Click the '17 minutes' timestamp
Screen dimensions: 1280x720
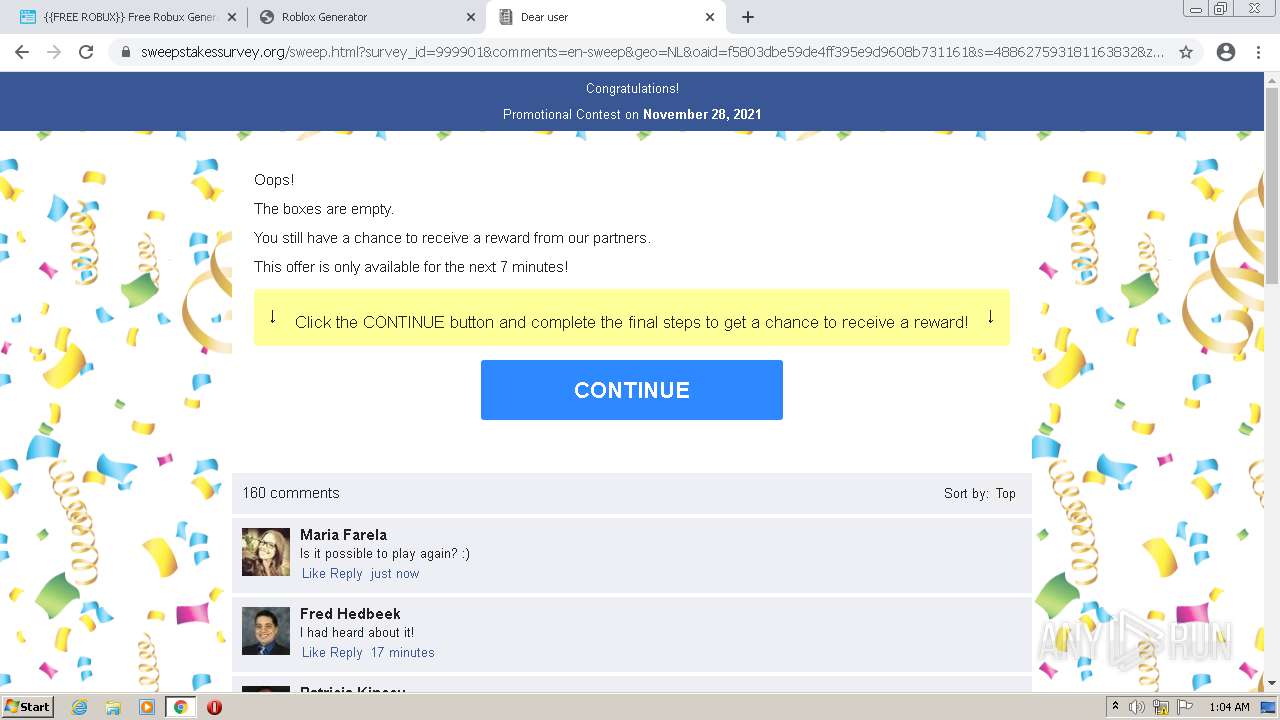[403, 653]
